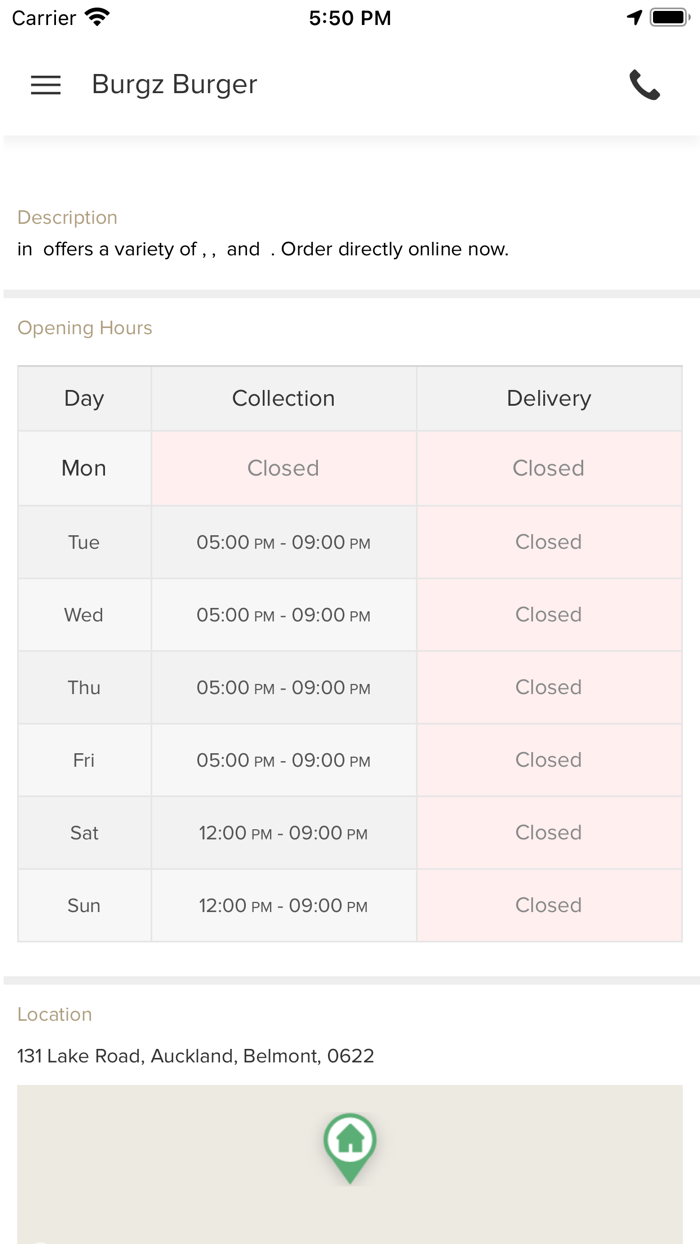Screen dimensions: 700x1244
Task: Tap the battery status icon
Action: tap(669, 17)
